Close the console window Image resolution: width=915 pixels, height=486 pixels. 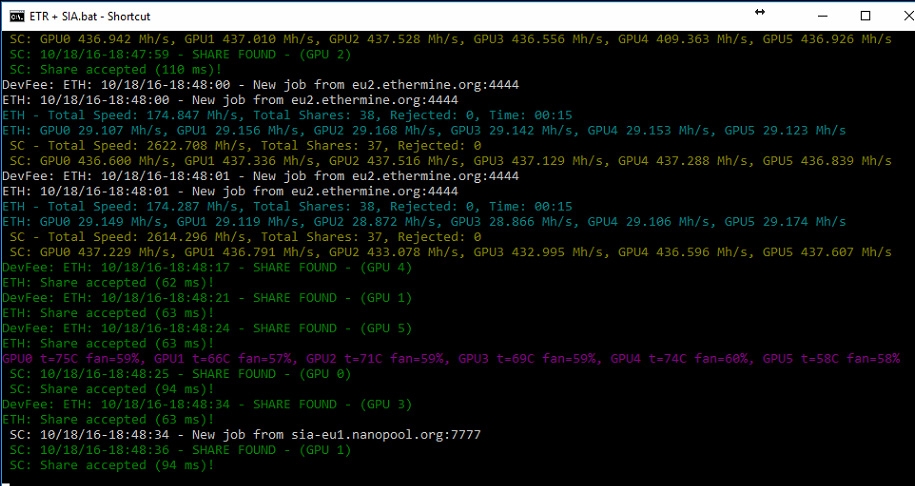pos(908,16)
